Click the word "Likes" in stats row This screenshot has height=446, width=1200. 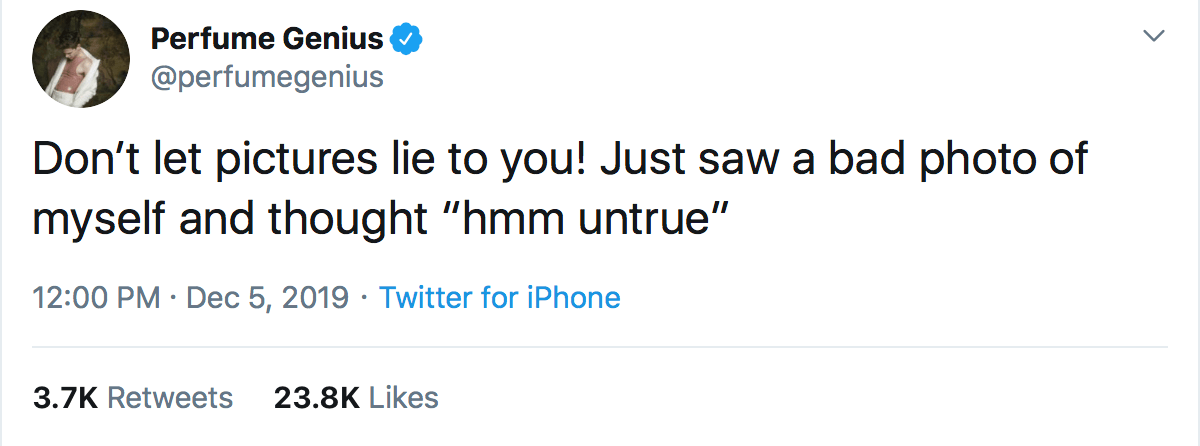(x=404, y=398)
